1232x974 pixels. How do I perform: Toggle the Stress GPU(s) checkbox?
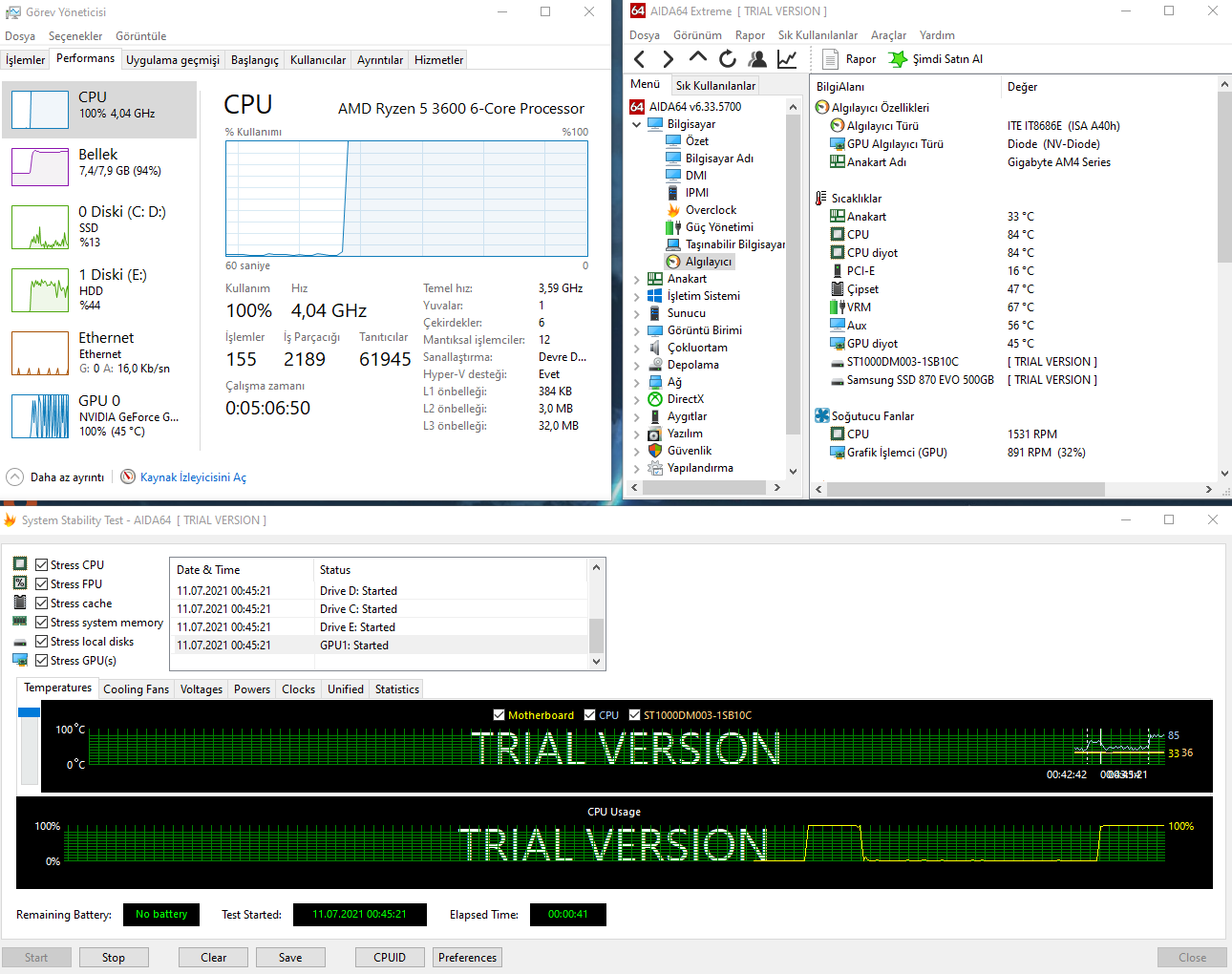(x=42, y=661)
